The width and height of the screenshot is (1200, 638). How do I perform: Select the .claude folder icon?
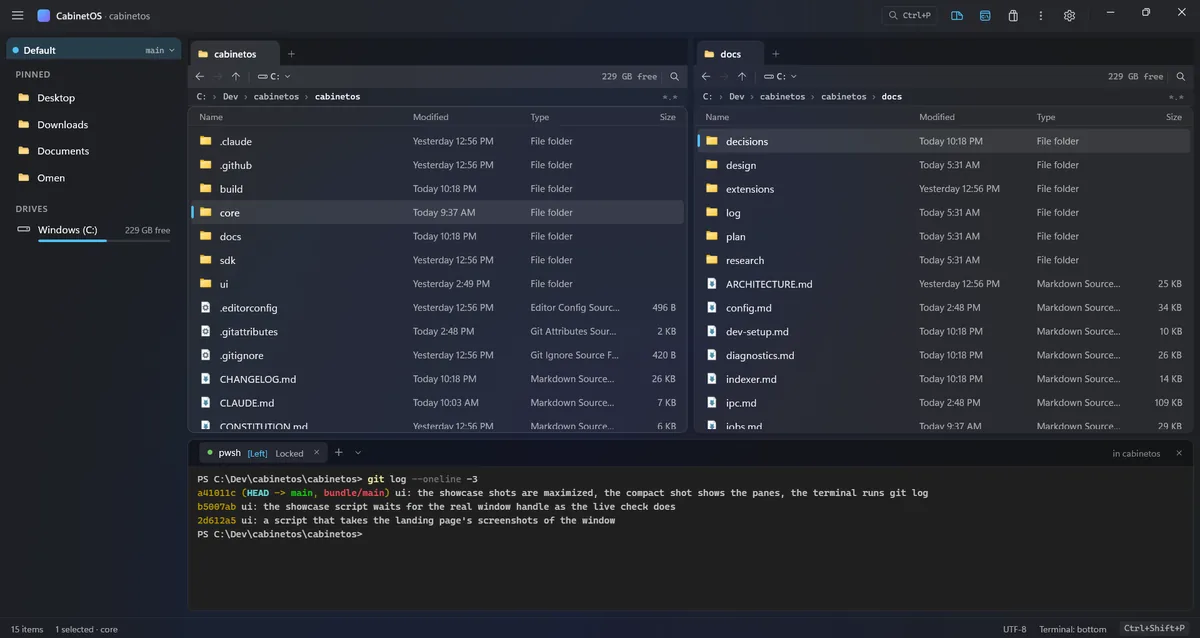tap(206, 141)
